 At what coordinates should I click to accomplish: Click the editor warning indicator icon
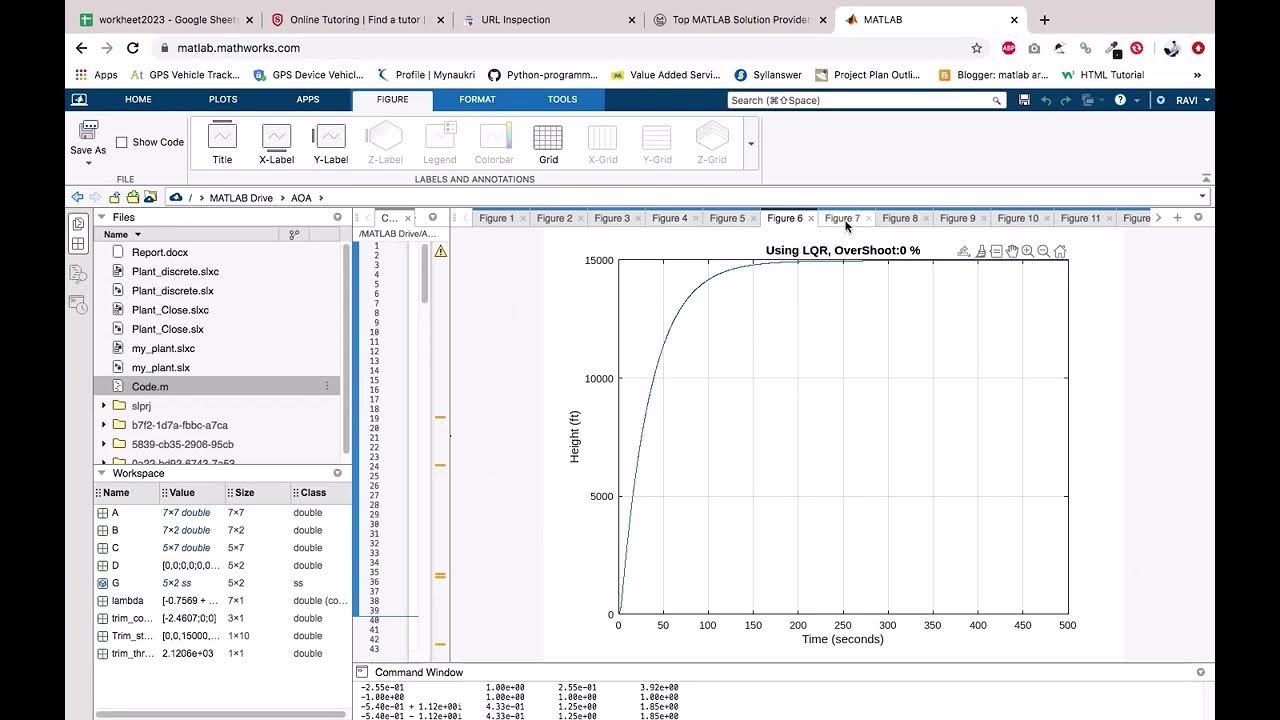[441, 251]
